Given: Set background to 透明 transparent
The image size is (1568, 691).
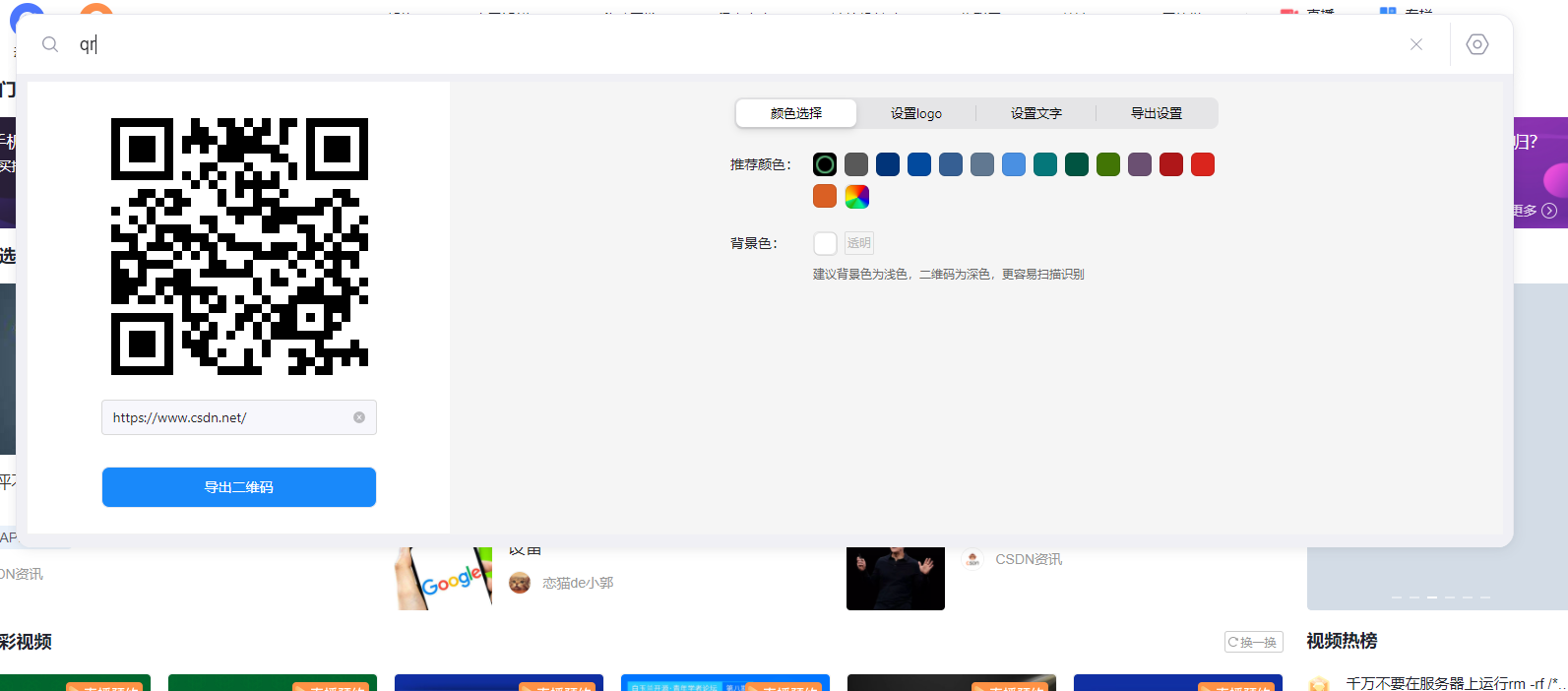Looking at the screenshot, I should tap(859, 243).
